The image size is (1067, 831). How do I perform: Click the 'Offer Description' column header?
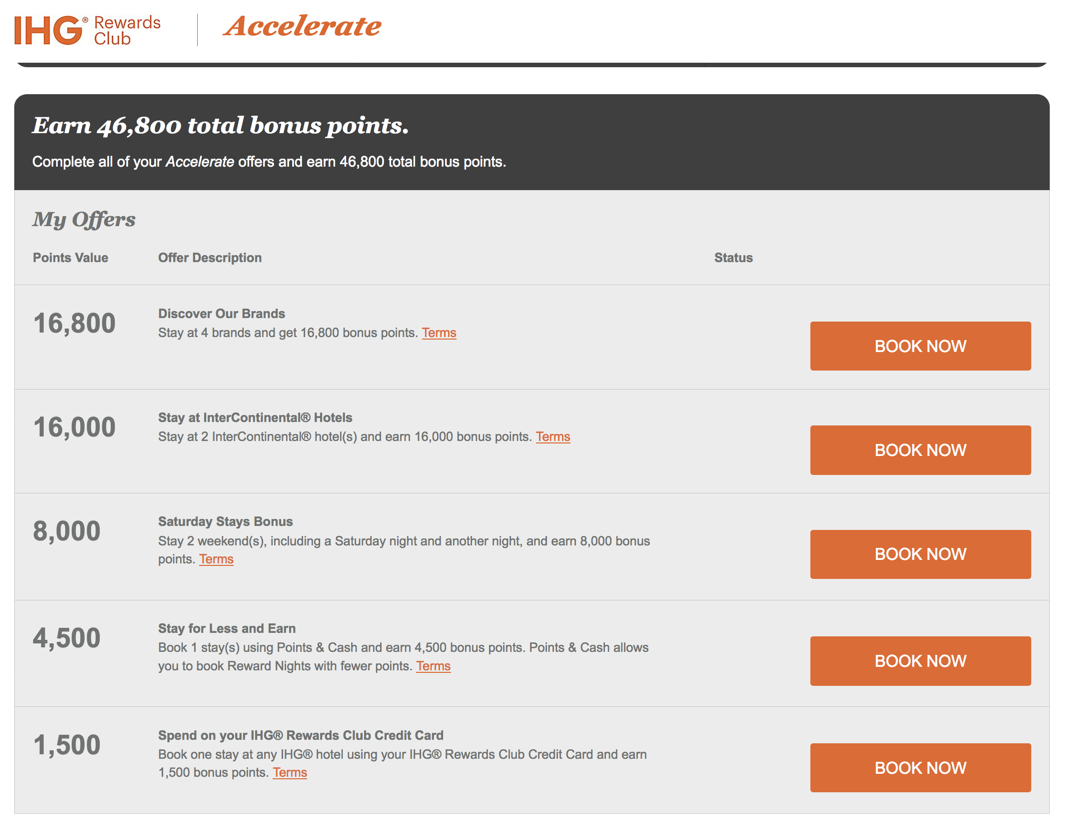tap(210, 258)
